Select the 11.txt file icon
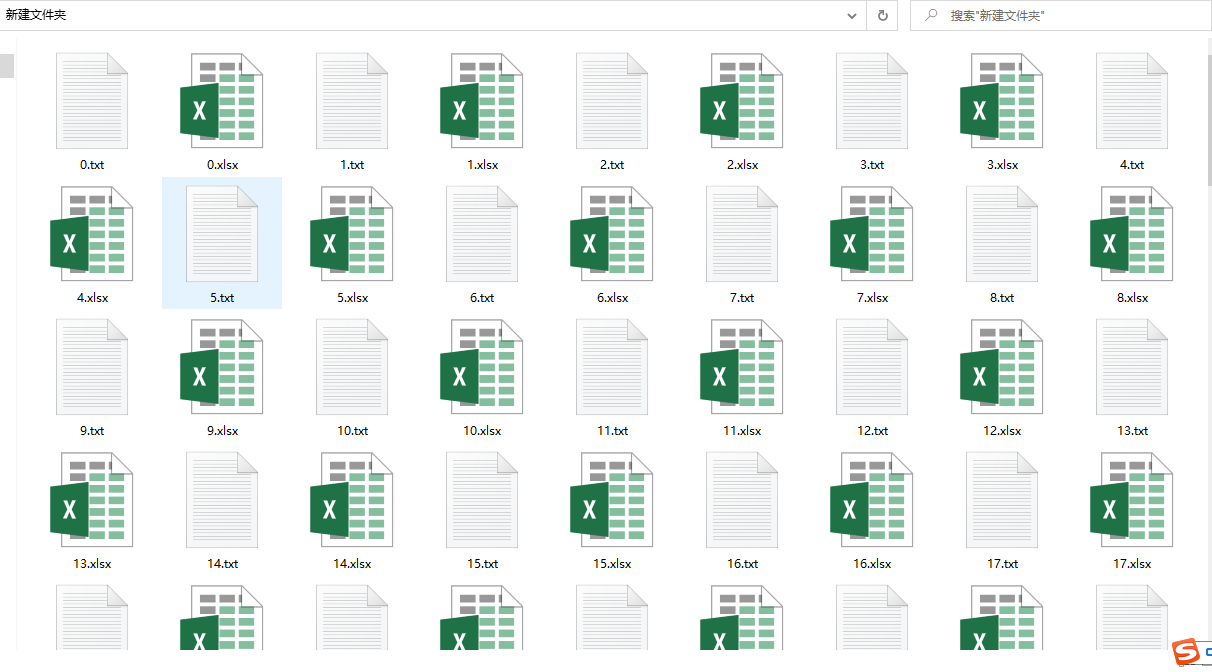Image resolution: width=1212 pixels, height=672 pixels. (x=612, y=365)
